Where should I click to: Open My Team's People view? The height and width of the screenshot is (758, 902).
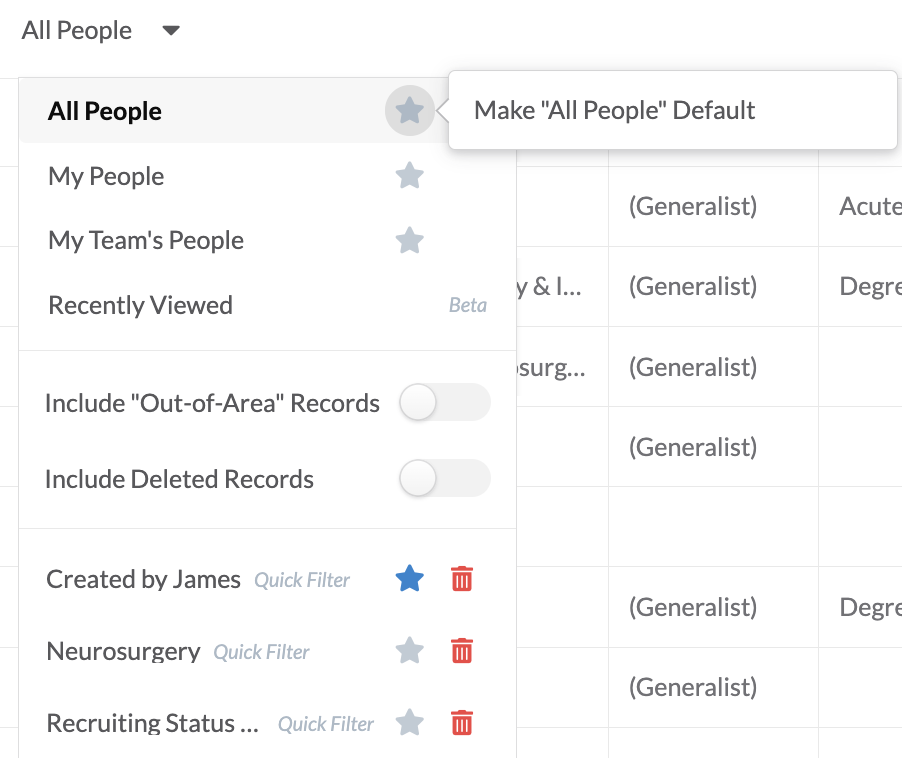point(146,241)
